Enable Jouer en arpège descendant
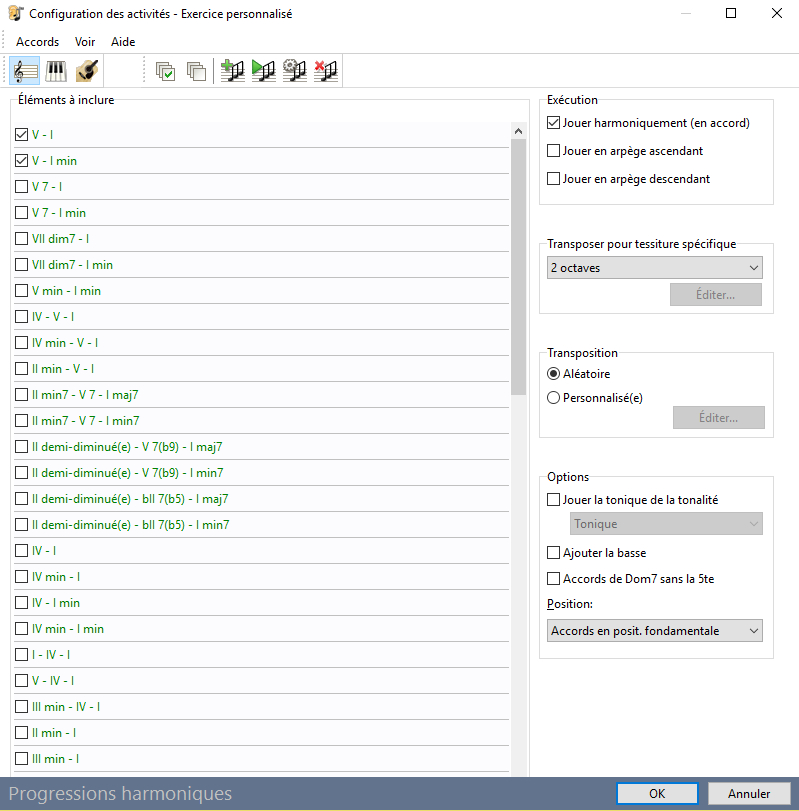799x811 pixels. [553, 178]
